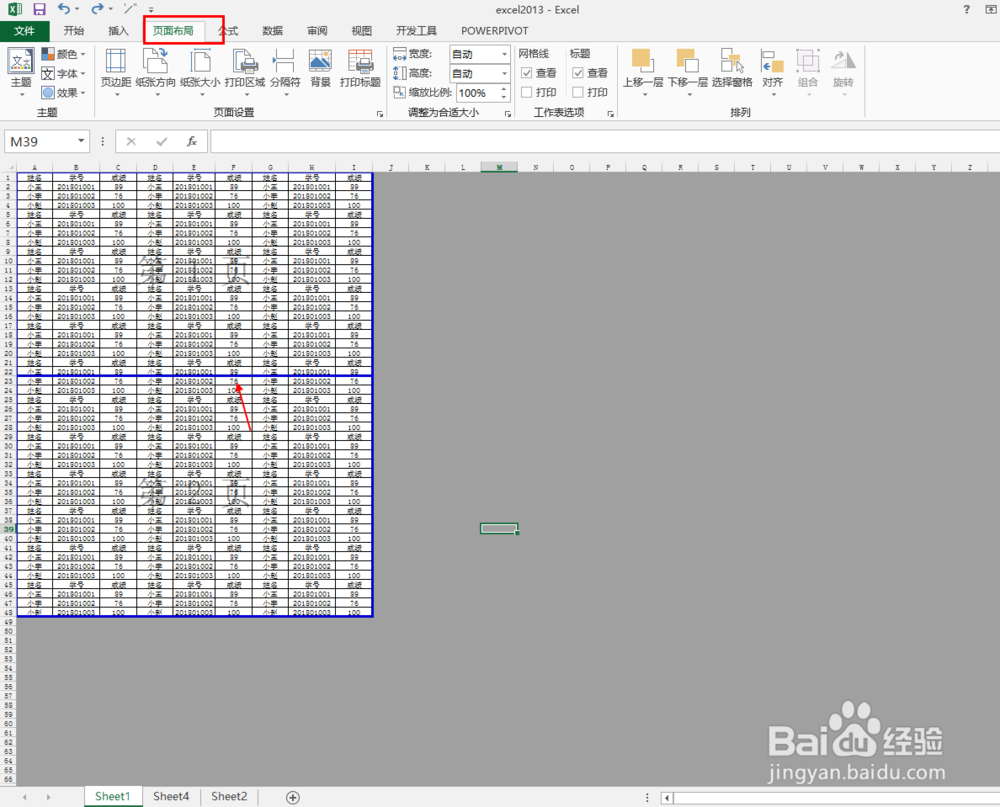This screenshot has height=807, width=1000.
Task: Open the Name Box dropdown arrow
Action: point(81,141)
